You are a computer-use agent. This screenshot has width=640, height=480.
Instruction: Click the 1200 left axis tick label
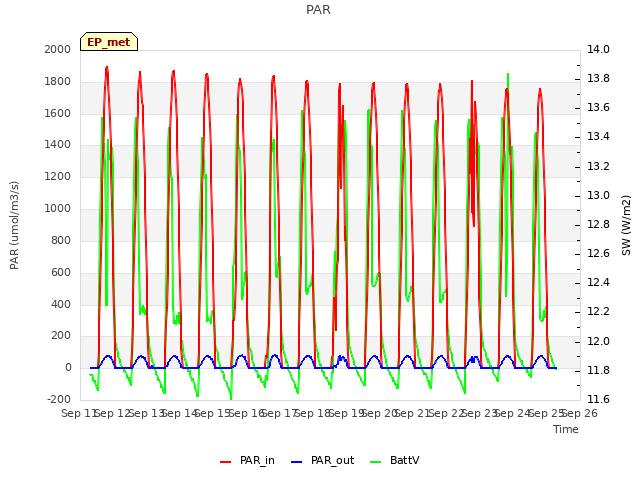(x=58, y=177)
